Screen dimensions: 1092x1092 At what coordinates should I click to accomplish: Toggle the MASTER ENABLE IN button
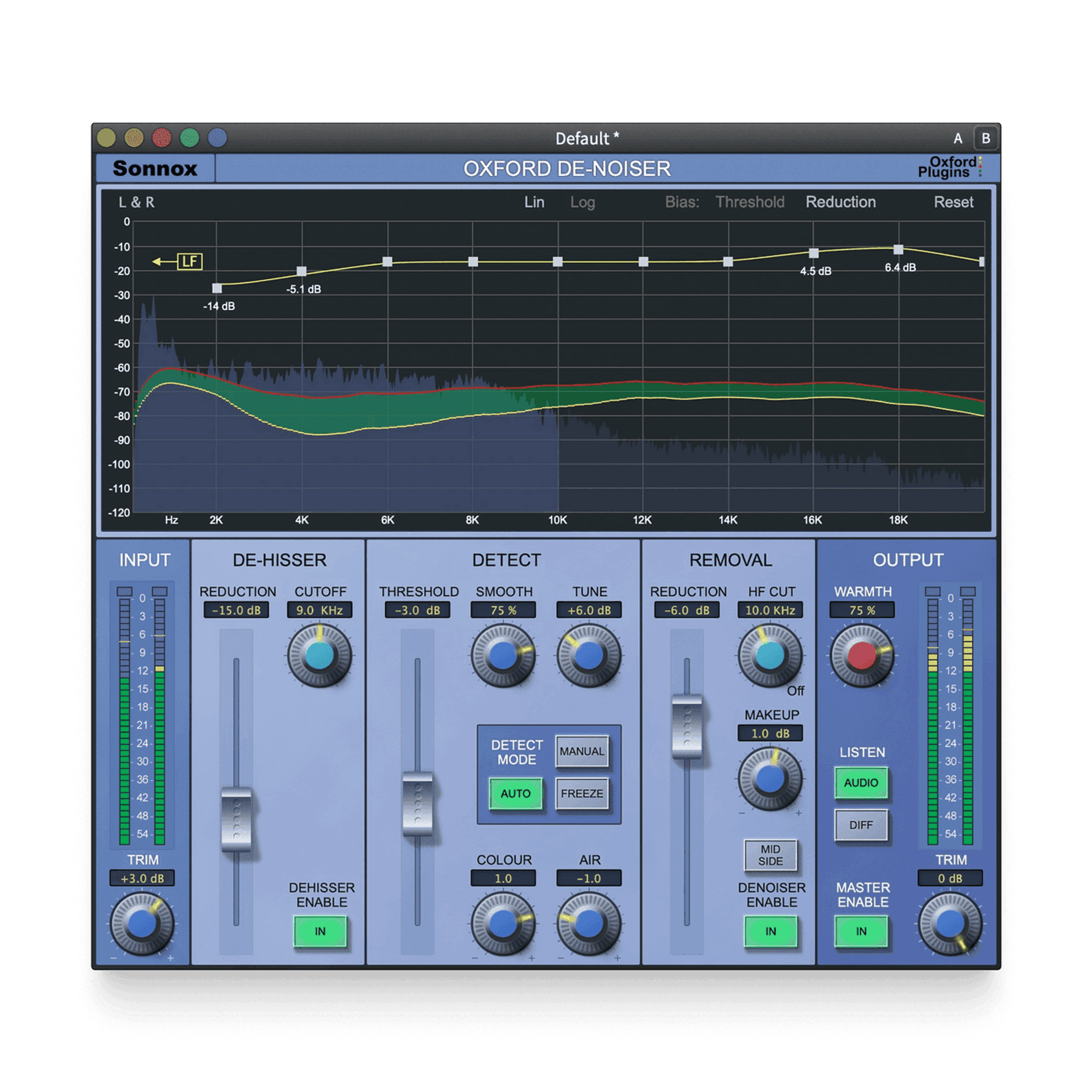(862, 932)
